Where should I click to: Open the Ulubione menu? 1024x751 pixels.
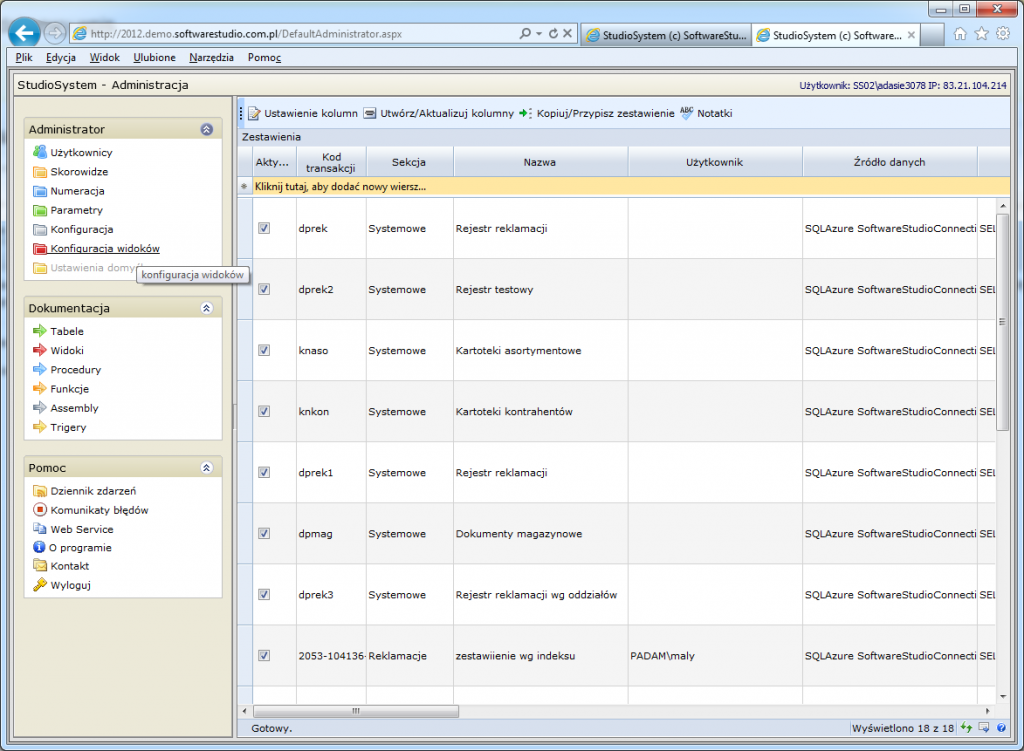coord(154,58)
